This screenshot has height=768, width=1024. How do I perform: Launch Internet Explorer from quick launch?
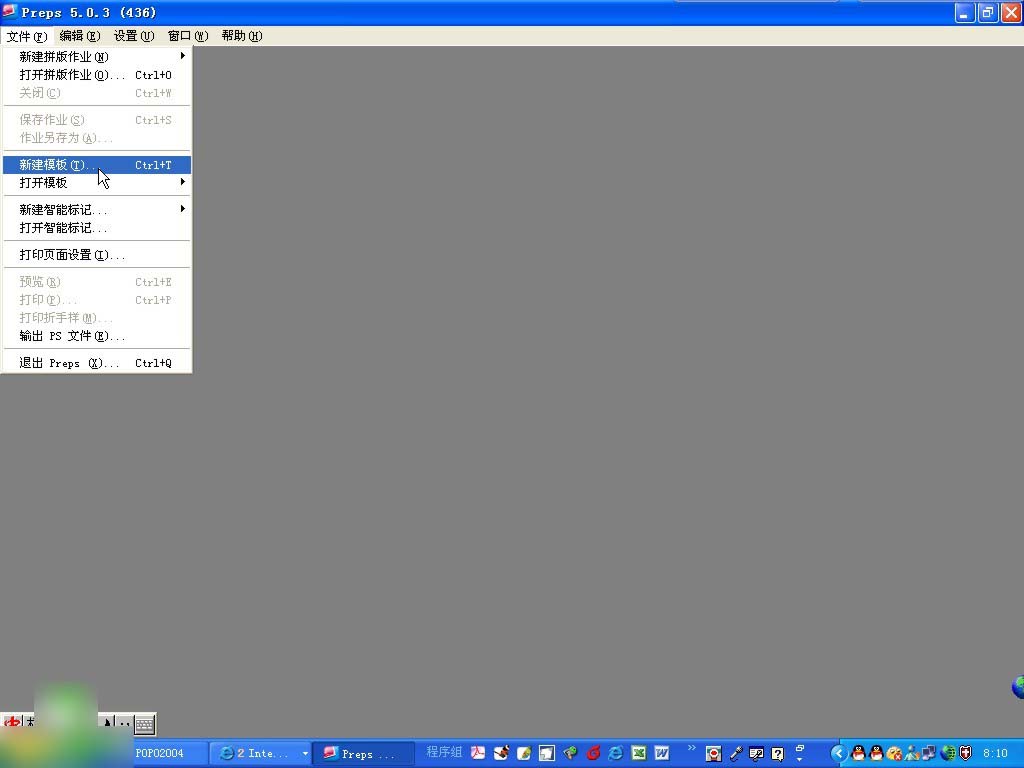(615, 753)
